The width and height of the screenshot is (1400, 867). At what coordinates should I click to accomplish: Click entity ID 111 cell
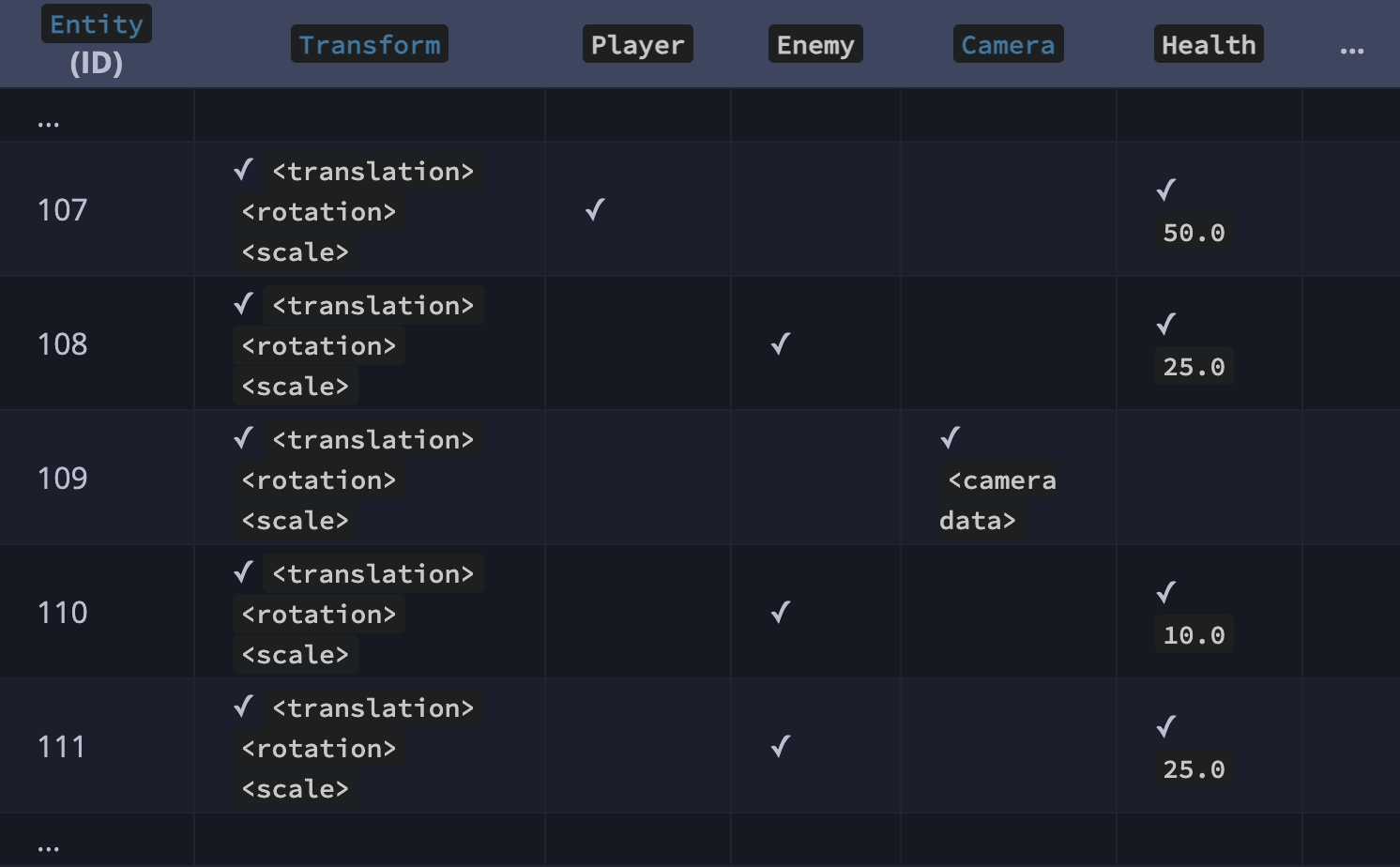(x=62, y=747)
